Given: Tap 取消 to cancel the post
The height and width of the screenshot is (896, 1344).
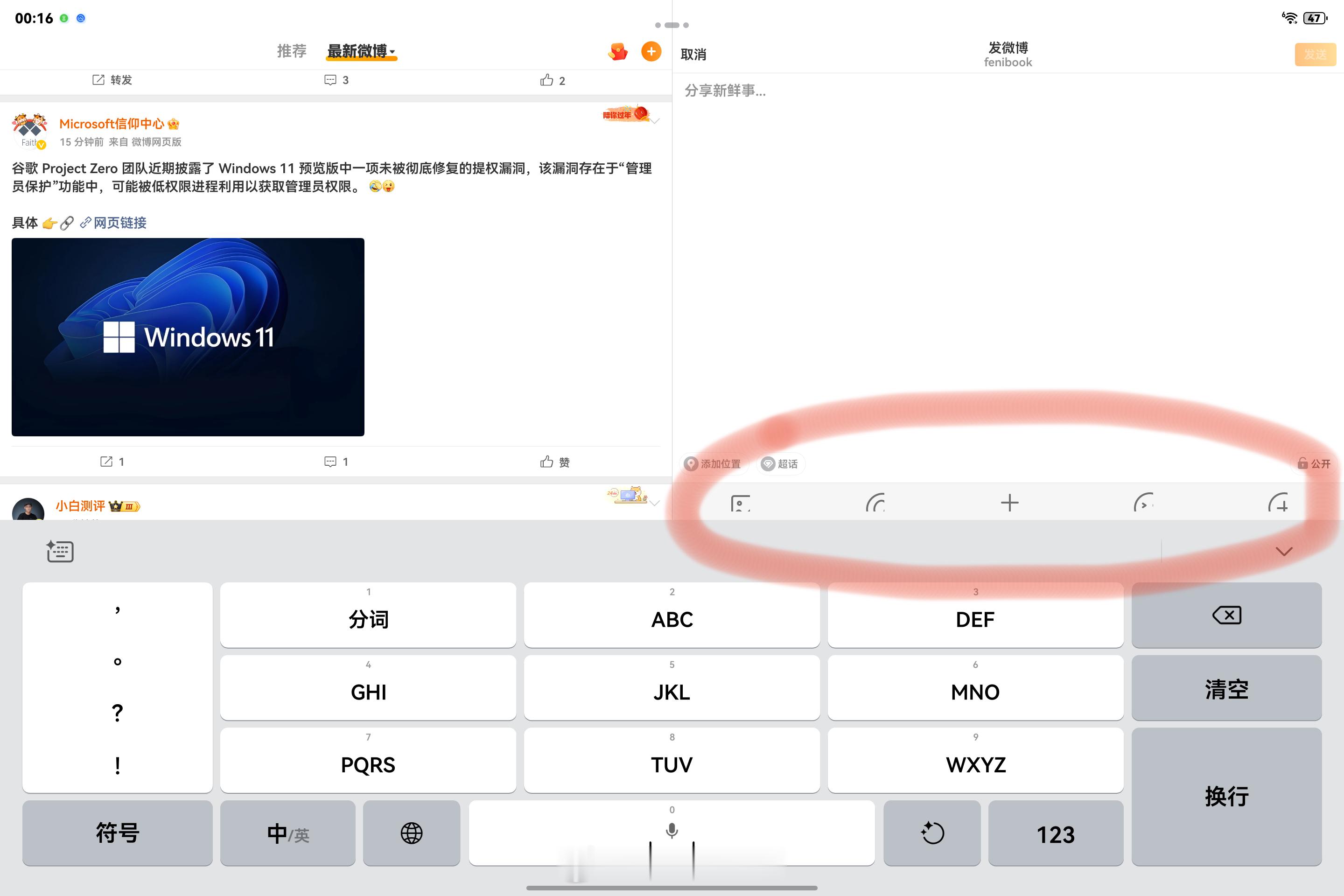Looking at the screenshot, I should [x=693, y=55].
